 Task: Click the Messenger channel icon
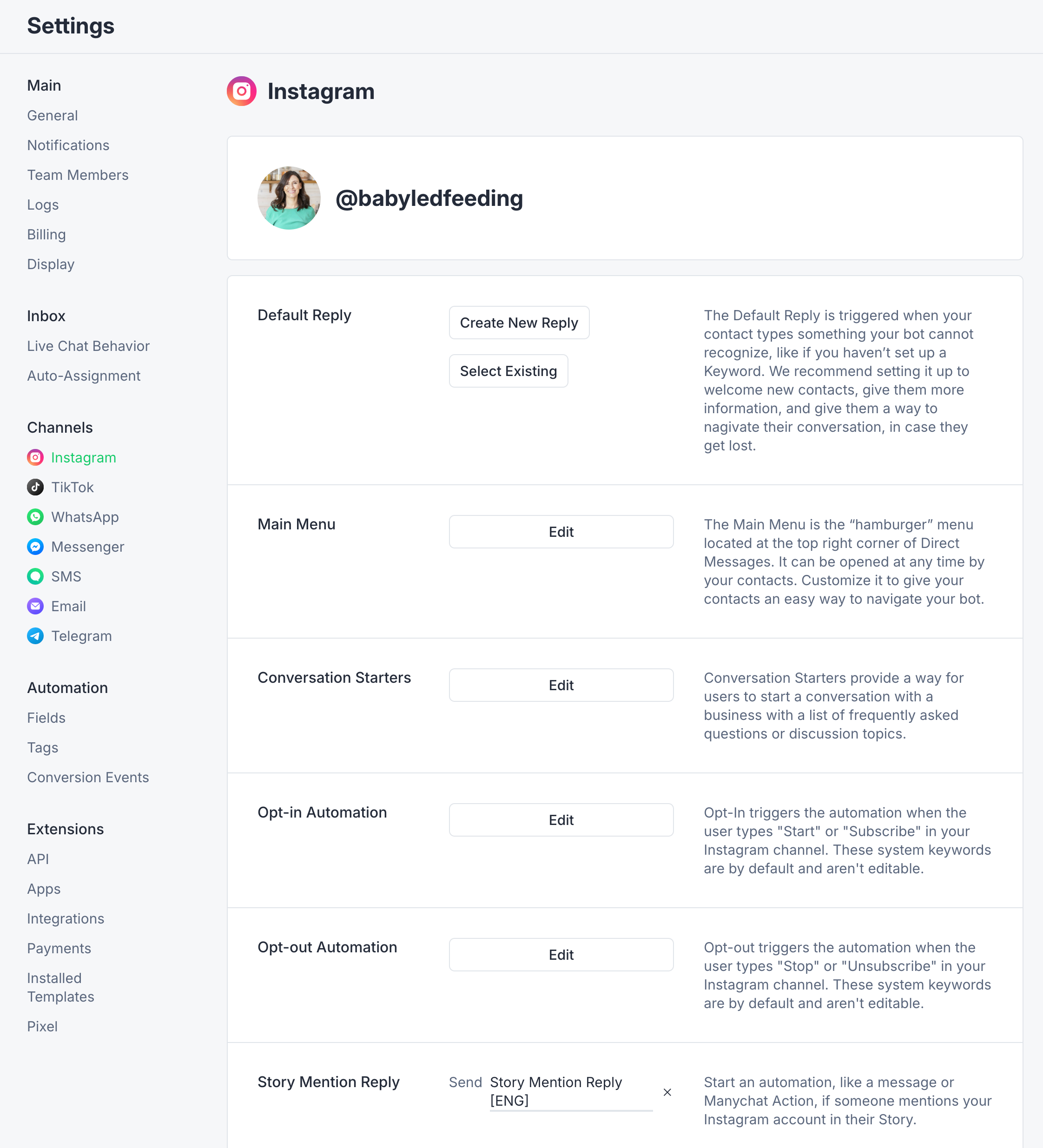click(x=35, y=547)
